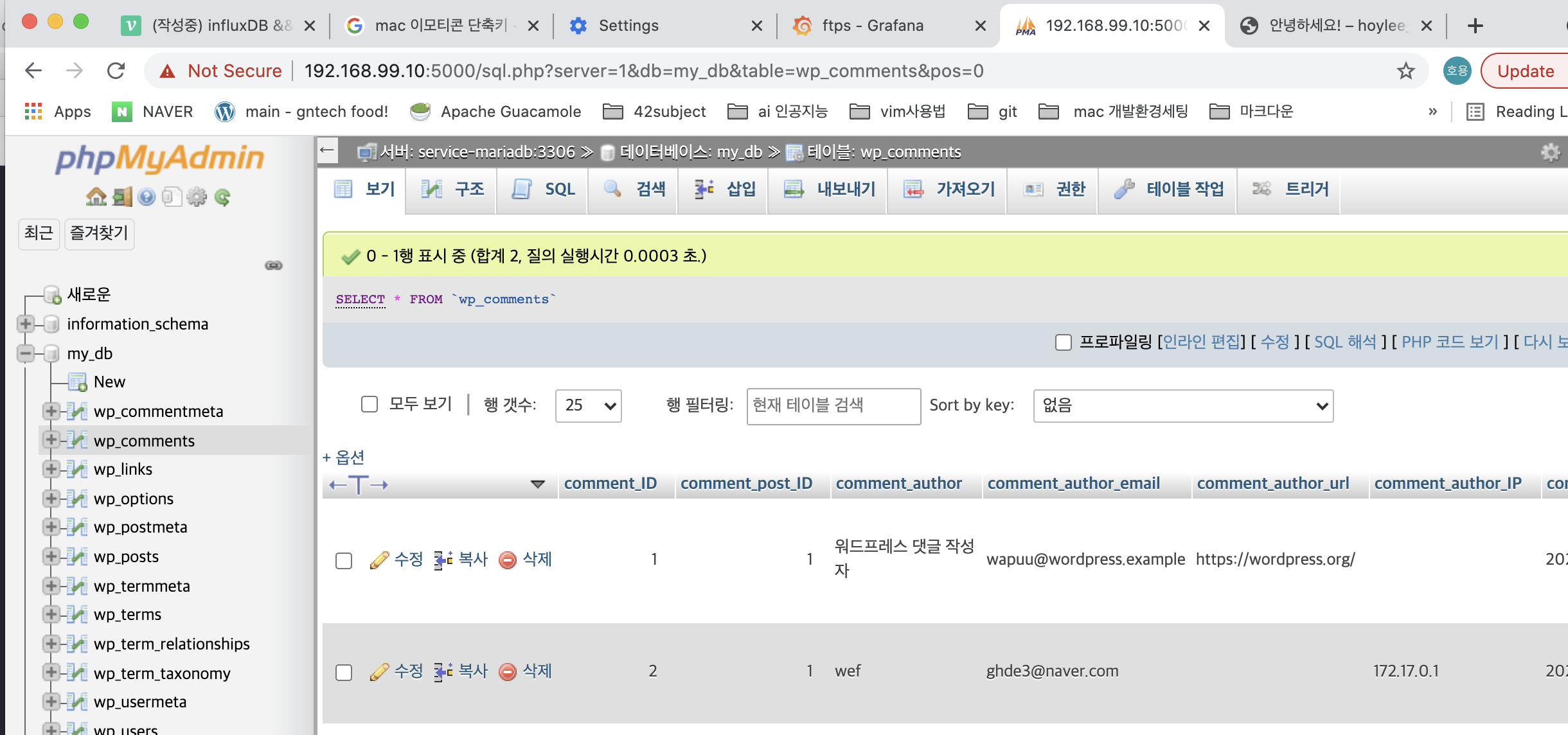Screen dimensions: 1568x735
Task: Expand wp_options table node
Action: coord(51,499)
